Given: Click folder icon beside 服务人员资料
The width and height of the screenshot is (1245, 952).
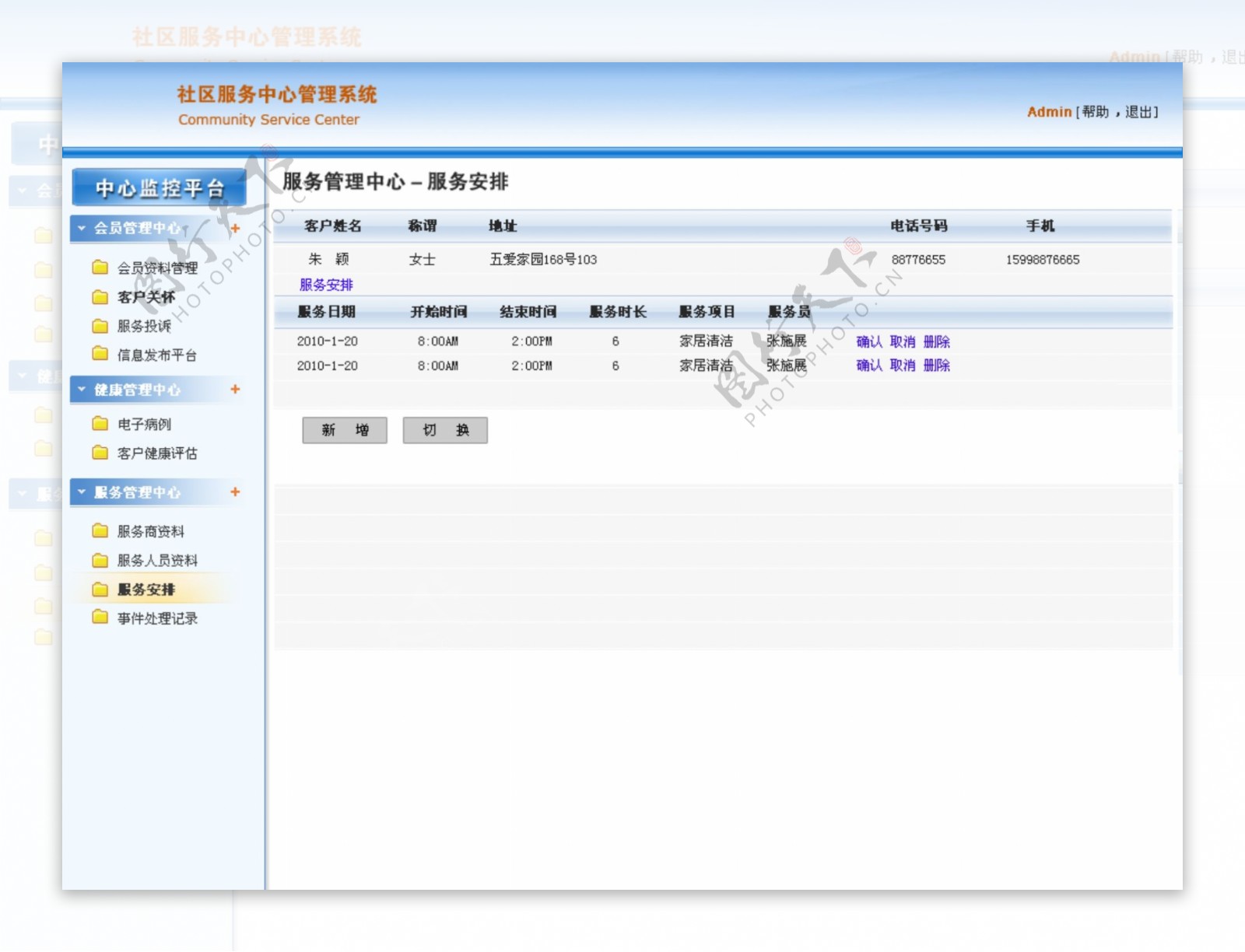Looking at the screenshot, I should point(100,560).
